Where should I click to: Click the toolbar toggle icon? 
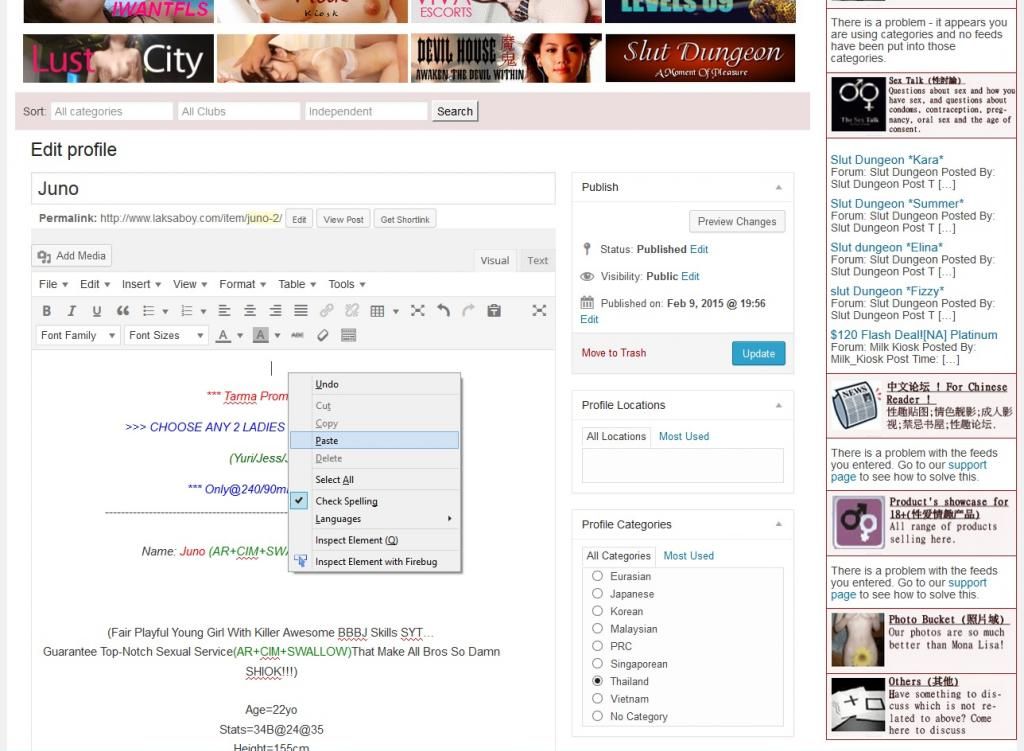click(349, 336)
